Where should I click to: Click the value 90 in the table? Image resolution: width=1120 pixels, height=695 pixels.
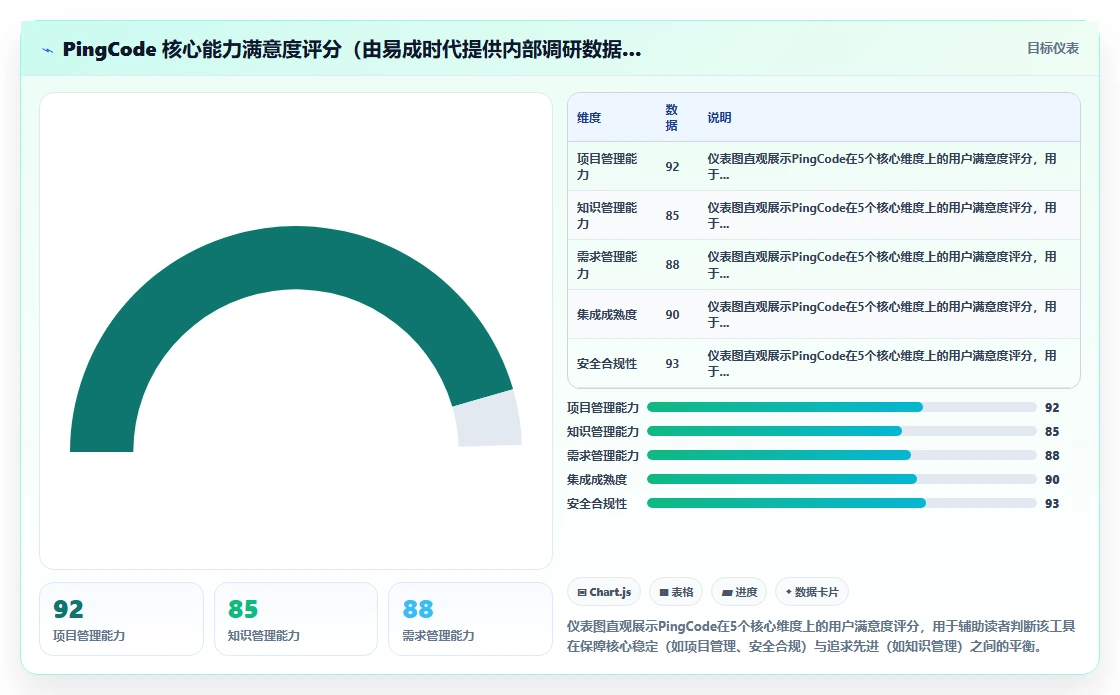672,314
